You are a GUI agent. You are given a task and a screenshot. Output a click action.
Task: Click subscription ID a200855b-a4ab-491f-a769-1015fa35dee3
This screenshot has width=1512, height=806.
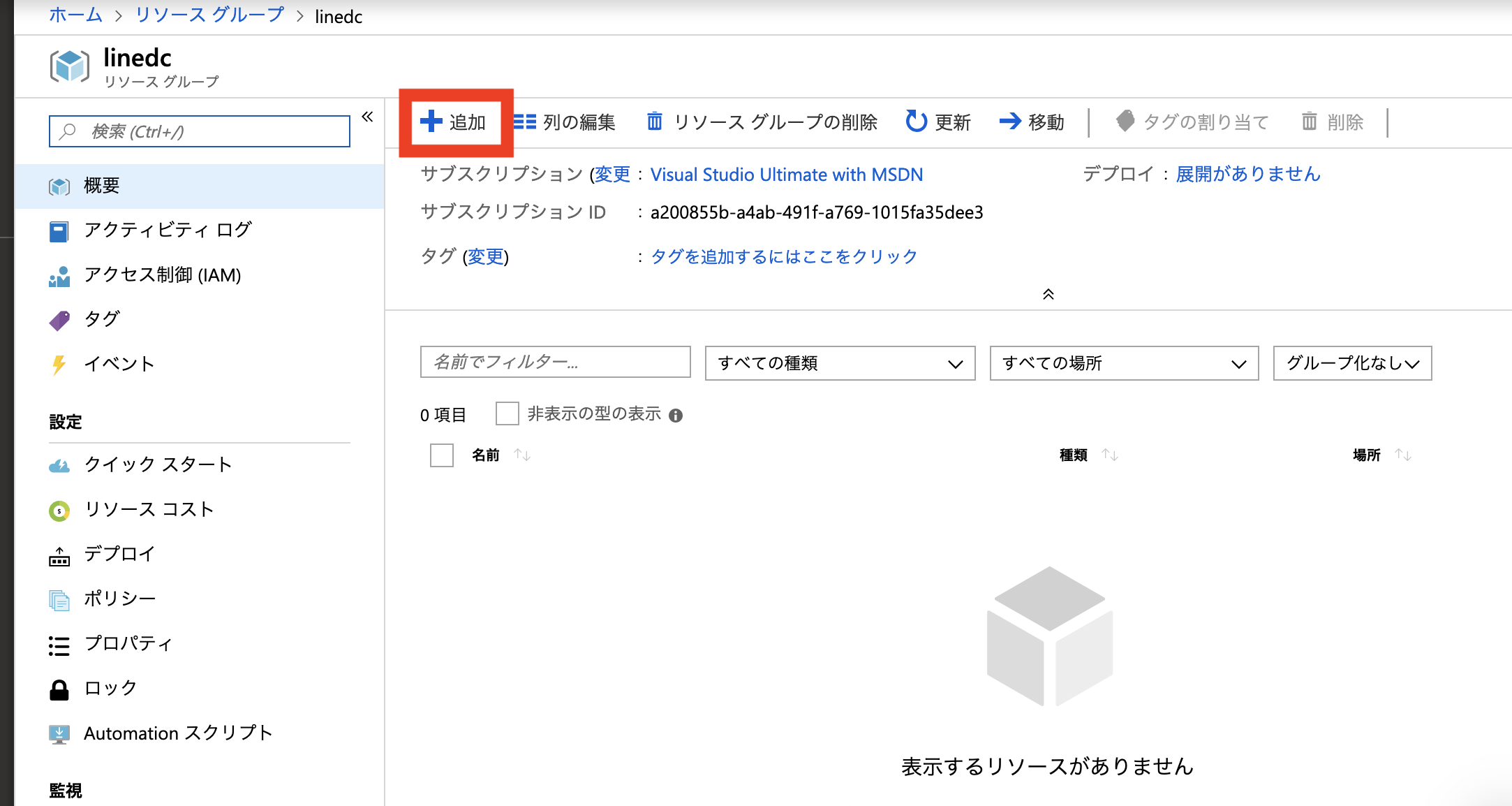817,212
